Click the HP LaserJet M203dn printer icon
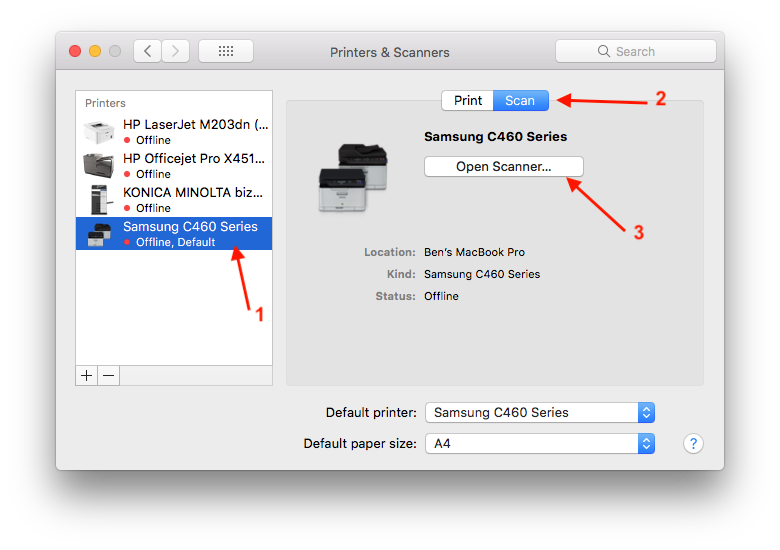The image size is (780, 550). (x=98, y=132)
